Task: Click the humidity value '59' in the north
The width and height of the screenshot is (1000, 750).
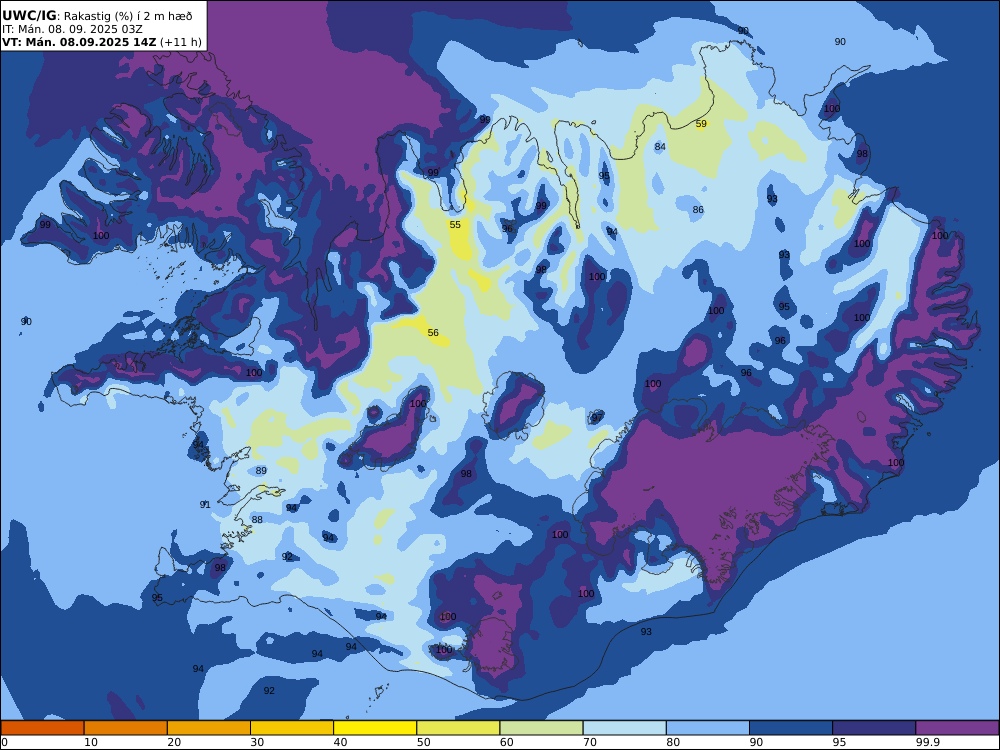Action: coord(701,124)
